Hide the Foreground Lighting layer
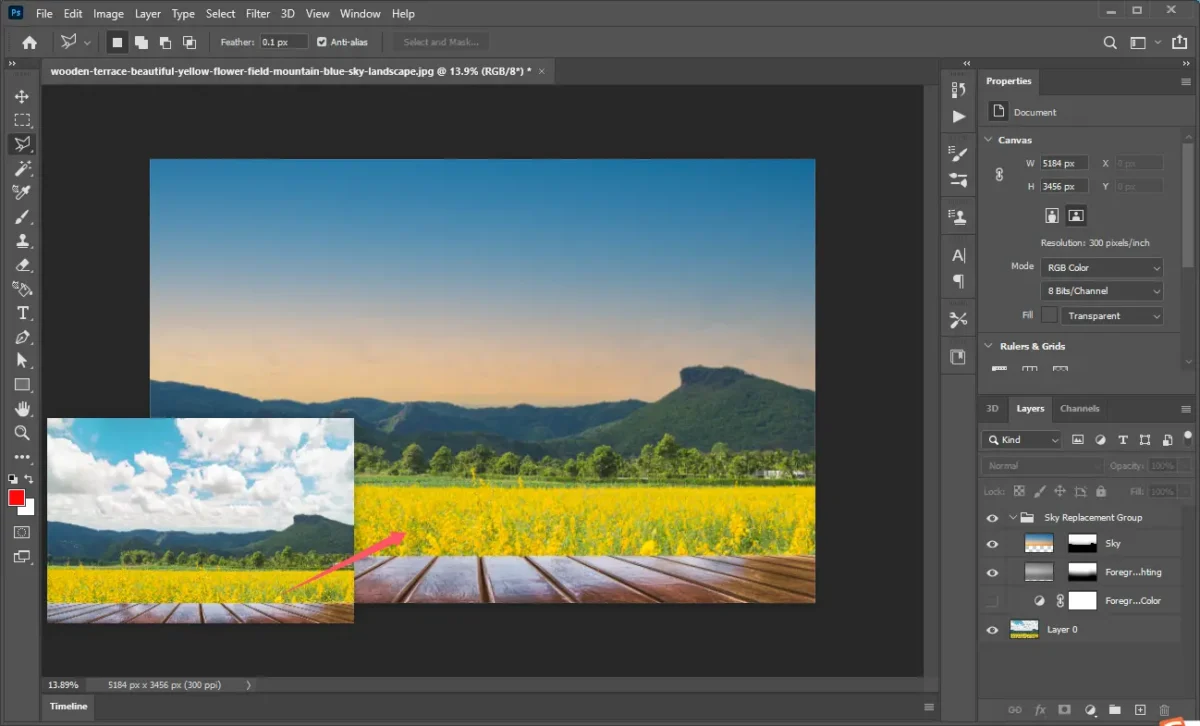1200x726 pixels. (992, 573)
